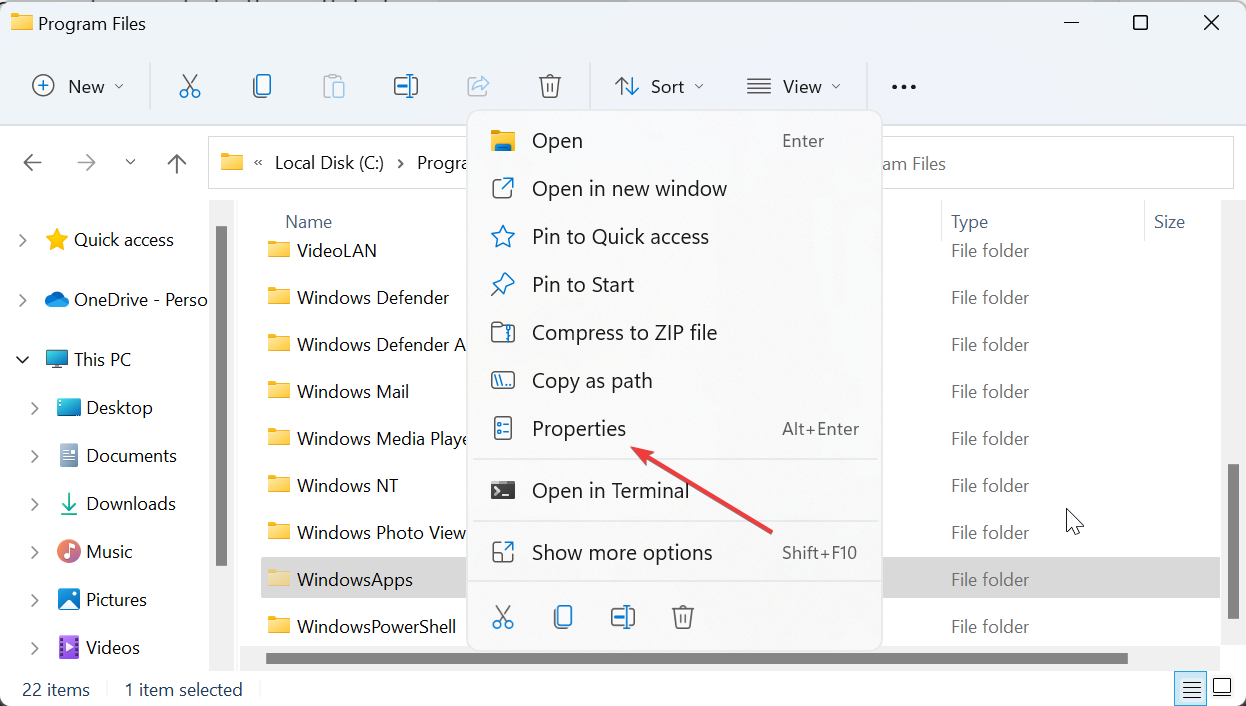
Task: Delete using the trash icon in the toolbar
Action: pyautogui.click(x=550, y=86)
